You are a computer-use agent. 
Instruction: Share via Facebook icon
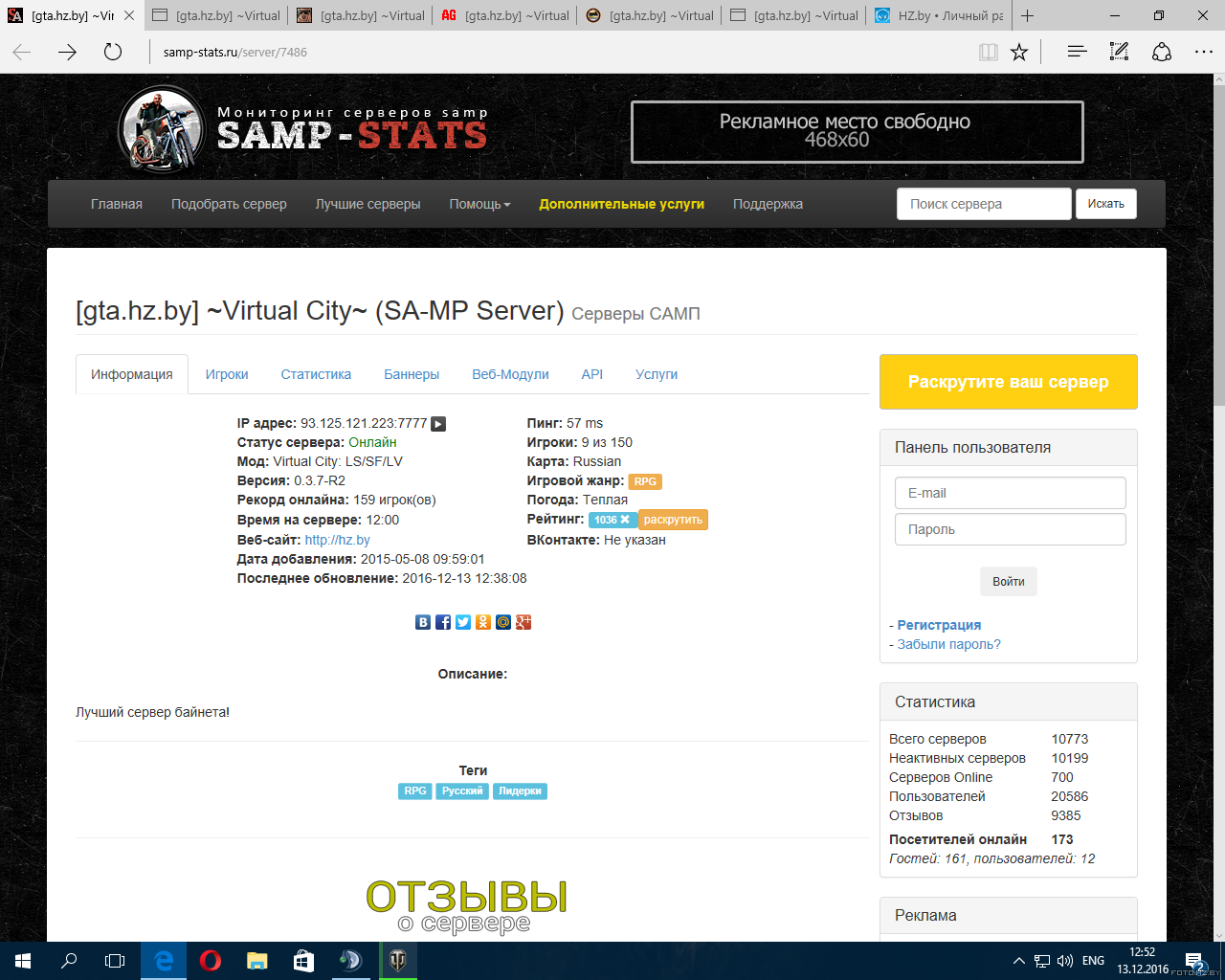pyautogui.click(x=443, y=622)
